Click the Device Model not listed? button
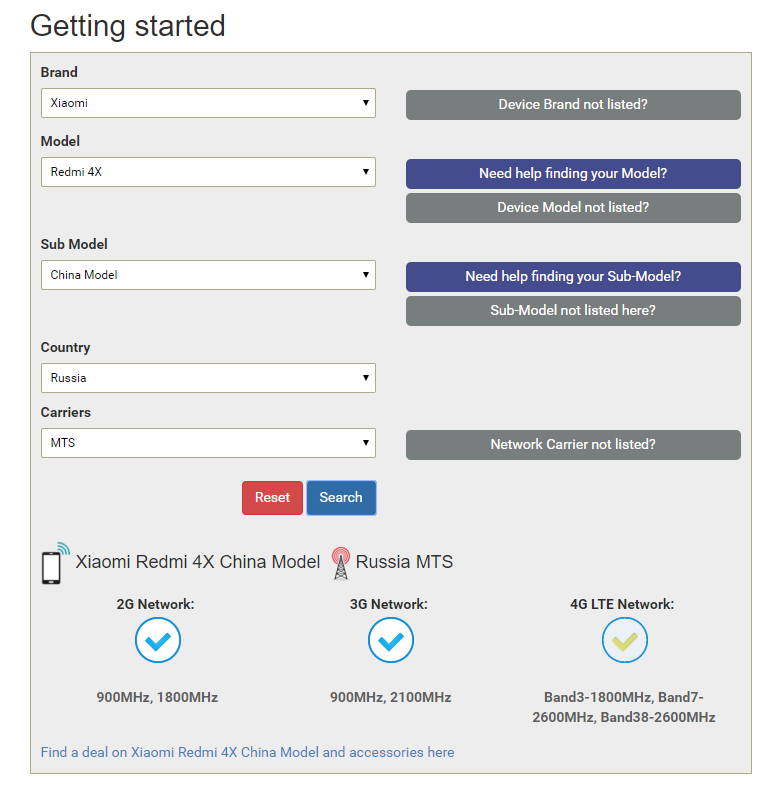Image resolution: width=764 pixels, height=789 pixels. coord(573,208)
